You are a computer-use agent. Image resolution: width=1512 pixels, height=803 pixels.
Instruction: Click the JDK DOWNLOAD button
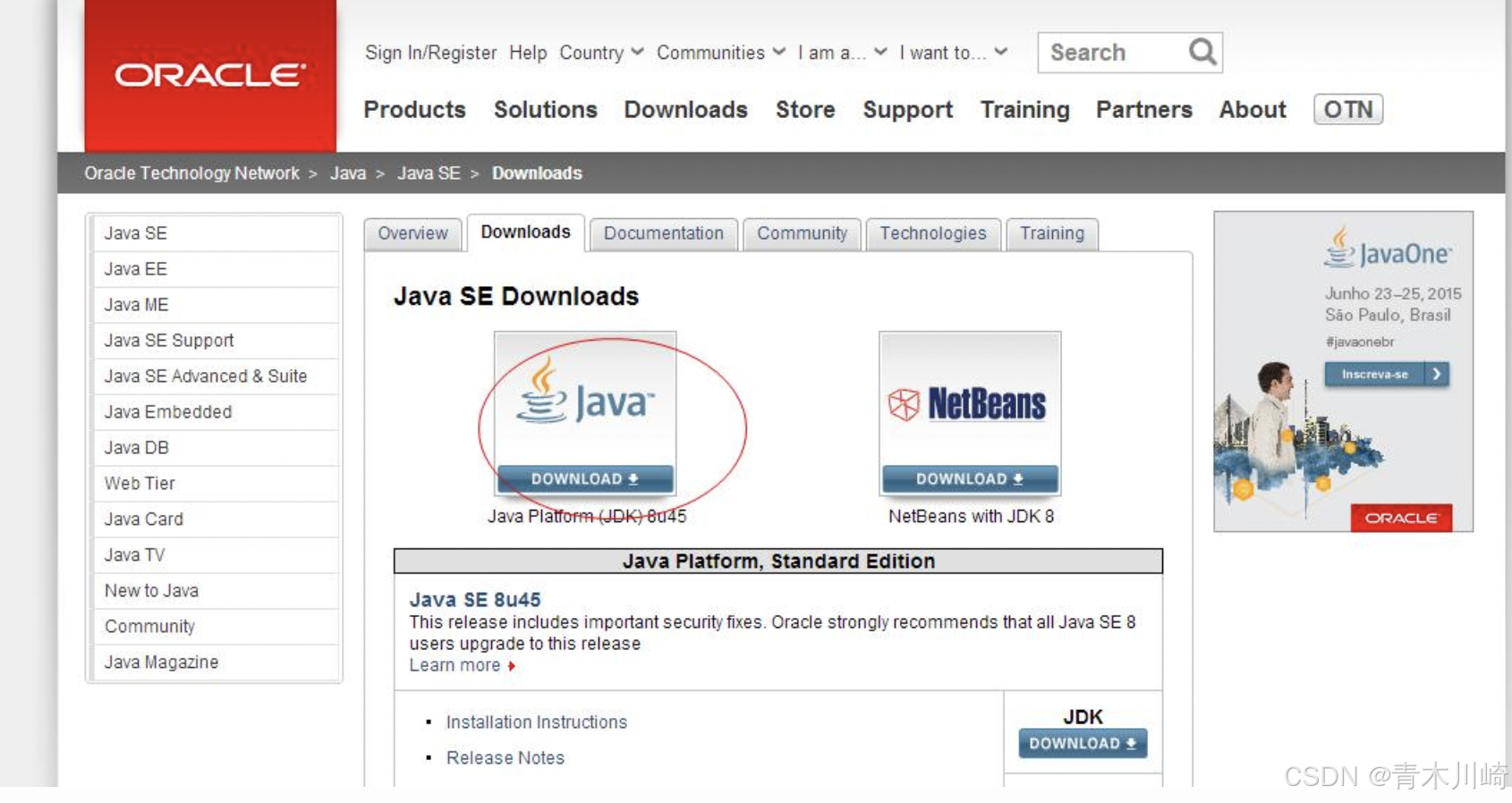1083,743
